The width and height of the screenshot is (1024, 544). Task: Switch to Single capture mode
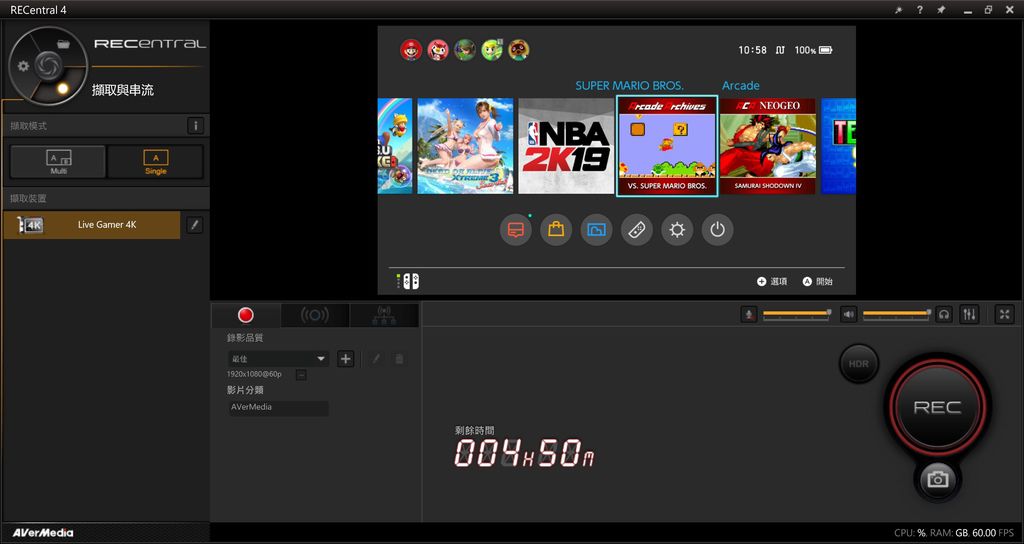pos(155,161)
